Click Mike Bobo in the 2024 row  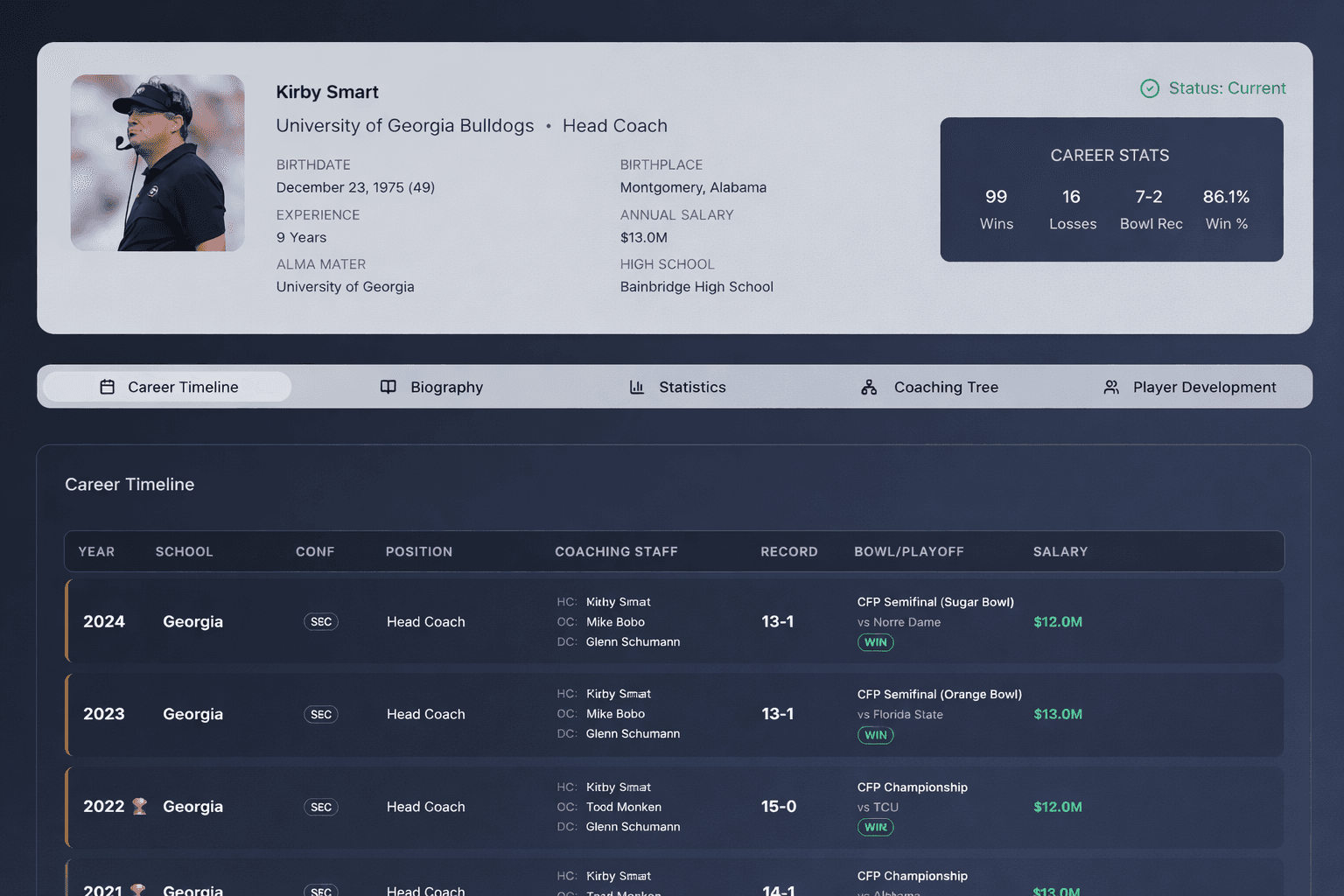coord(615,622)
